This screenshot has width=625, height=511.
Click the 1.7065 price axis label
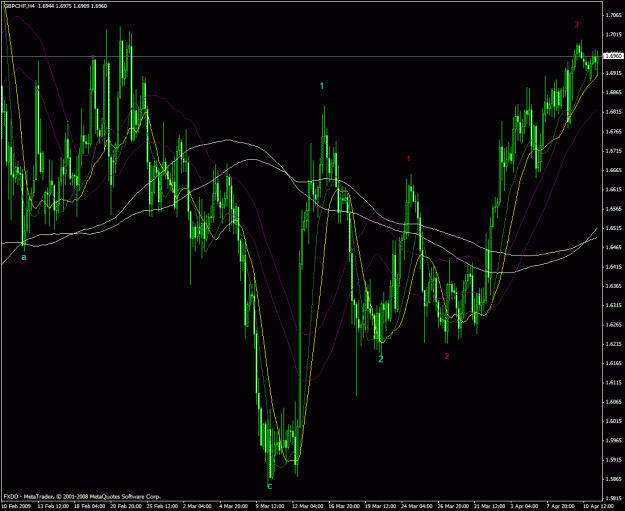[x=613, y=16]
